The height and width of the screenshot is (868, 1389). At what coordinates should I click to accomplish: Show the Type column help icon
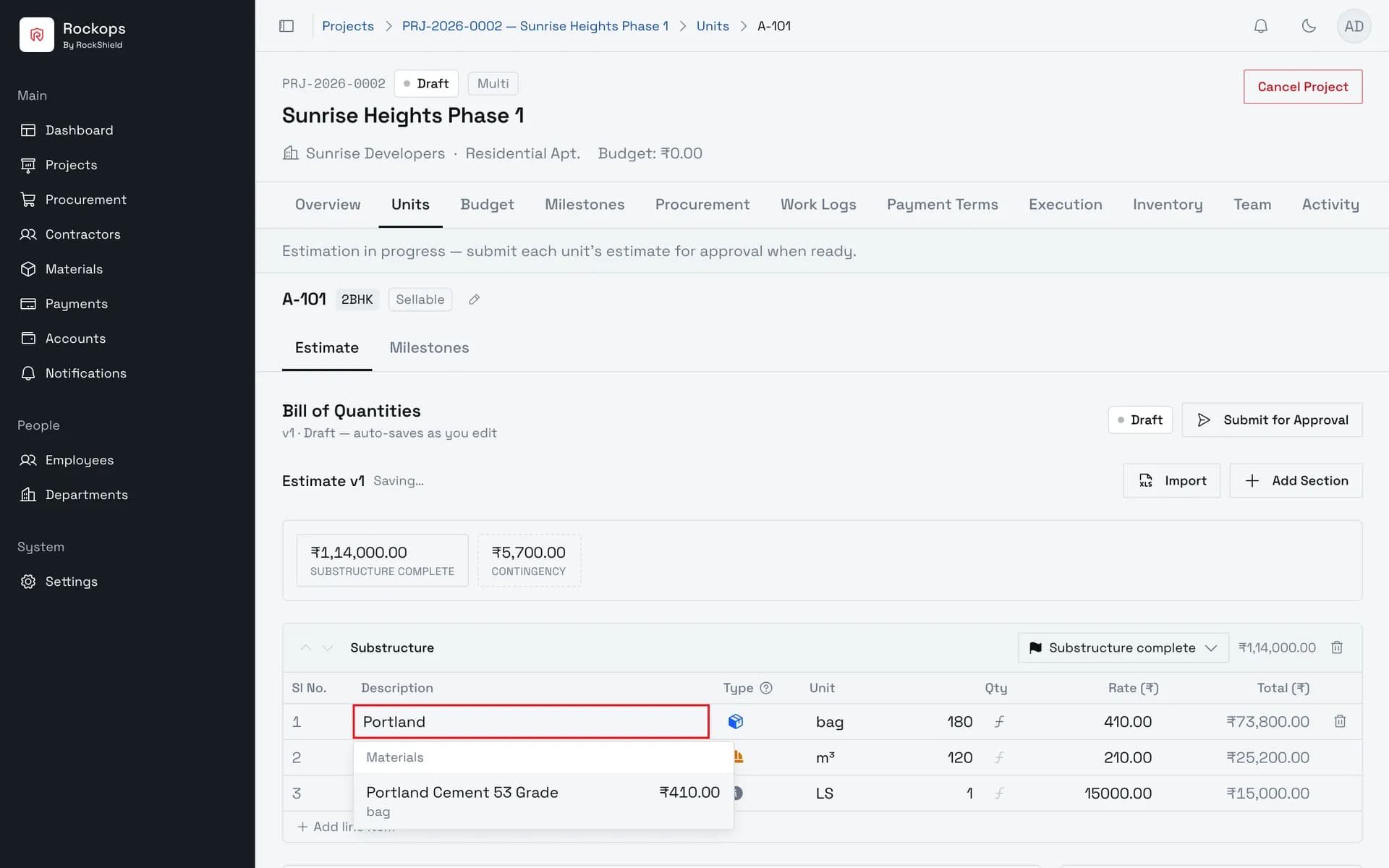pyautogui.click(x=766, y=688)
